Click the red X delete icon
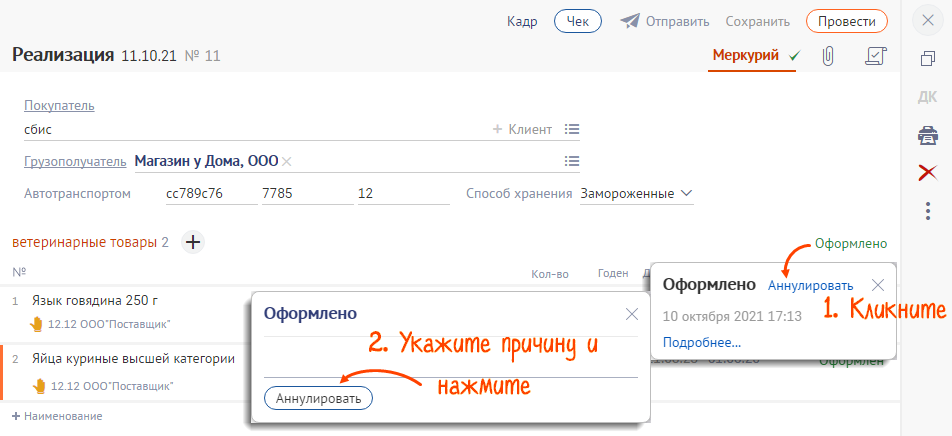The width and height of the screenshot is (952, 436). point(927,173)
